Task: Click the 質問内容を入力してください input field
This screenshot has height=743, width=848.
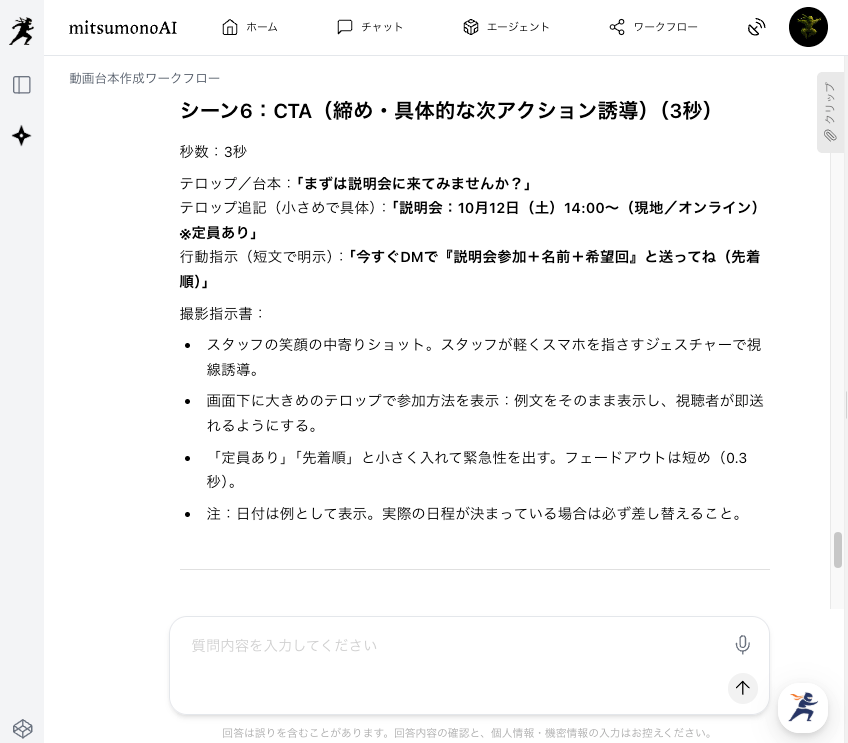Action: pyautogui.click(x=449, y=645)
